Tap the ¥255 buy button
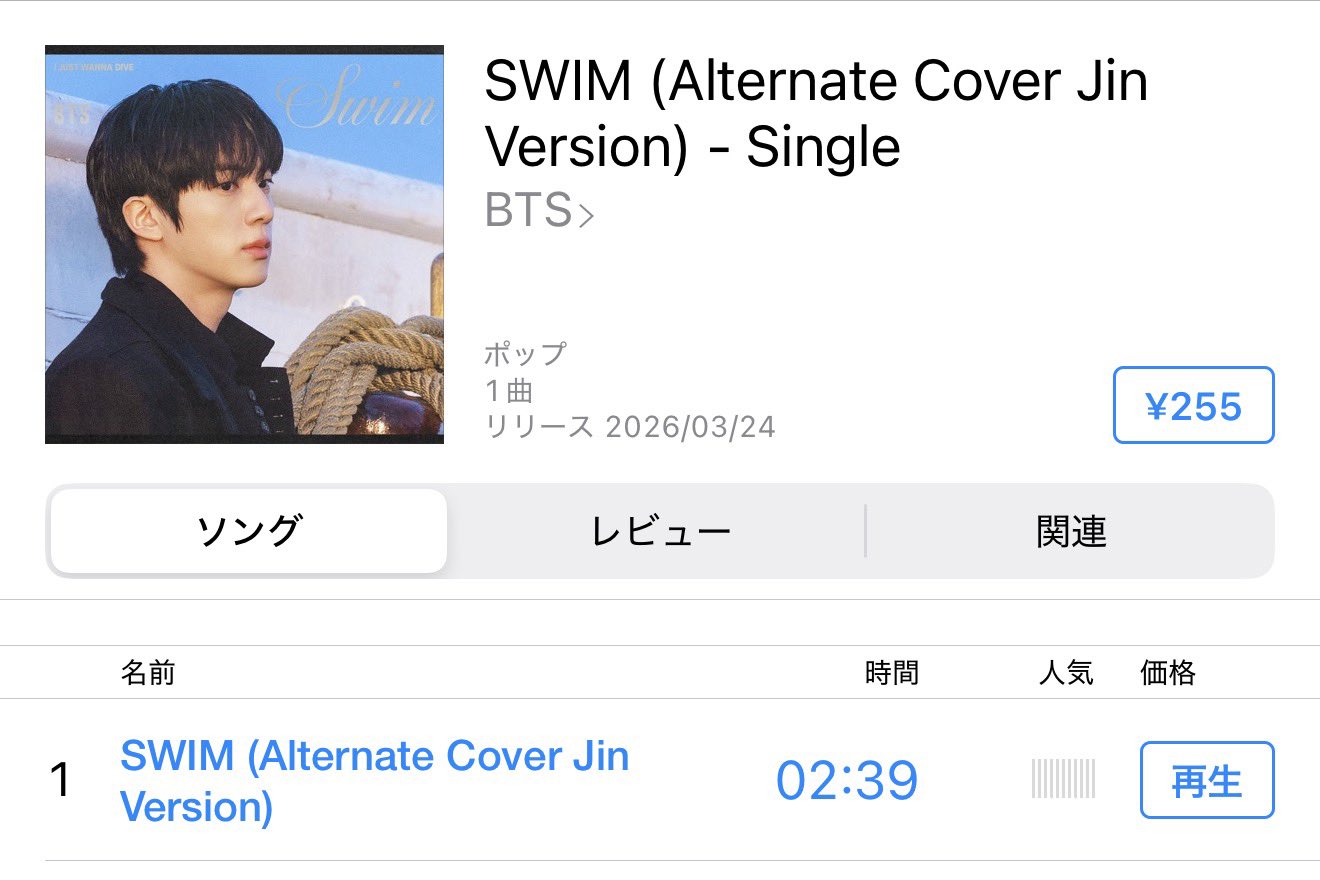Screen dimensions: 1320x880 pos(1193,405)
